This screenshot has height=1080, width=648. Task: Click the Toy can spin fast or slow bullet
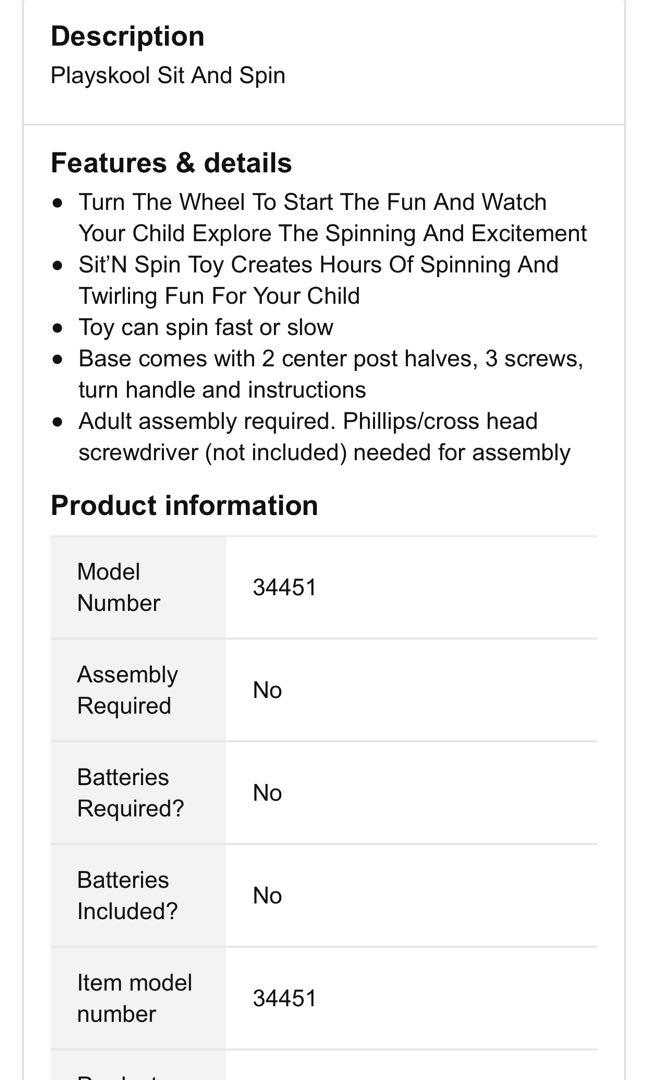tap(206, 327)
